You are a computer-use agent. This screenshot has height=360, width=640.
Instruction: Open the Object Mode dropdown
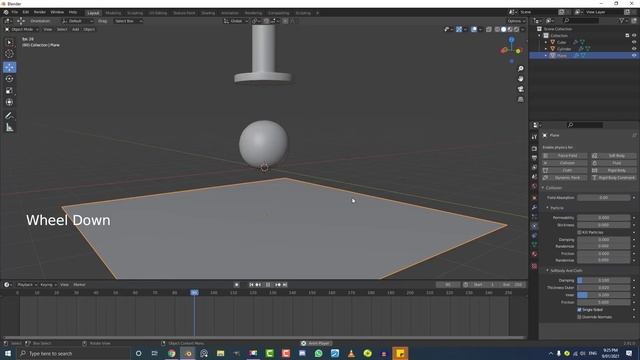[22, 29]
